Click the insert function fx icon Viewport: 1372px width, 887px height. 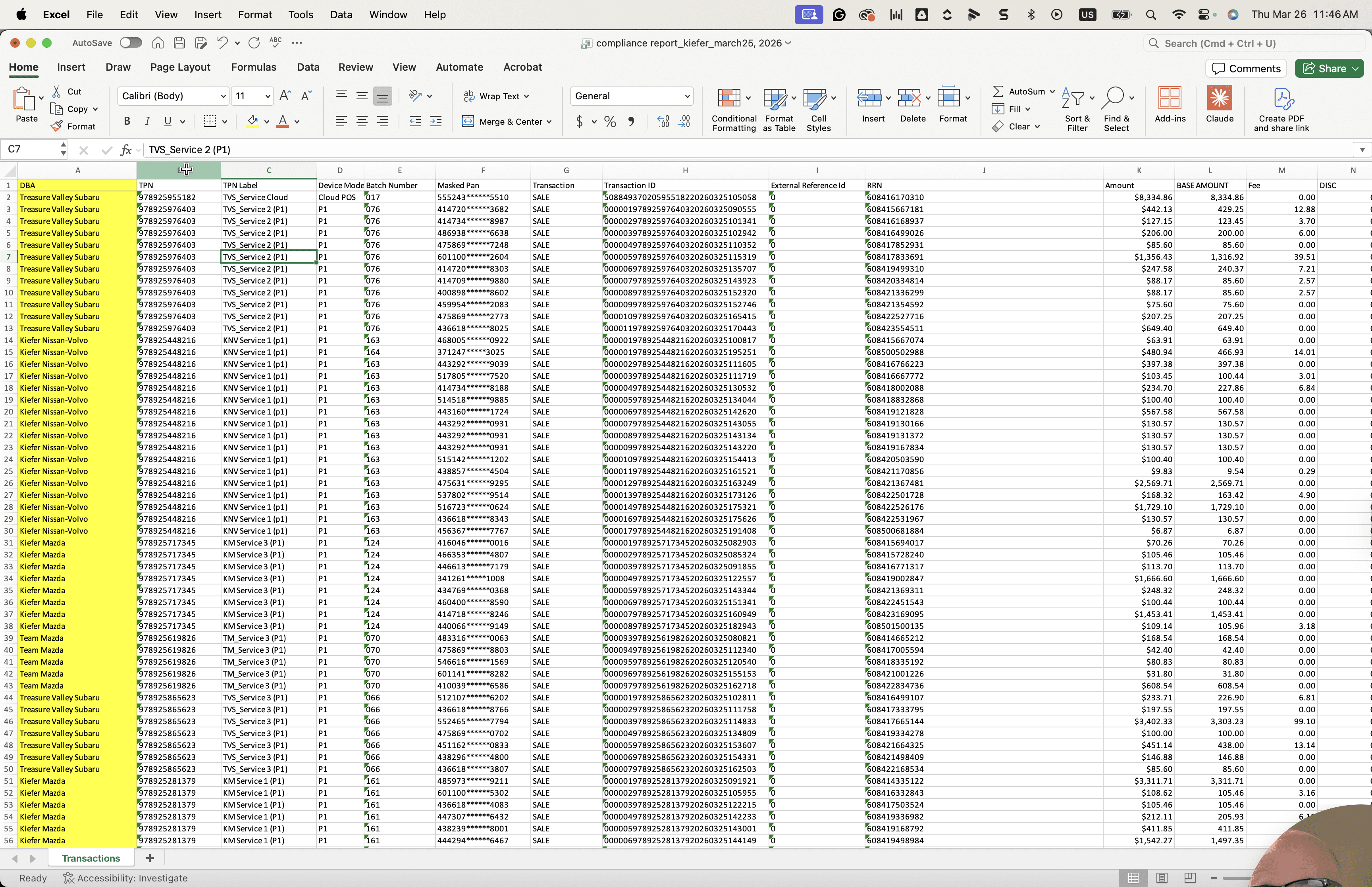tap(126, 150)
